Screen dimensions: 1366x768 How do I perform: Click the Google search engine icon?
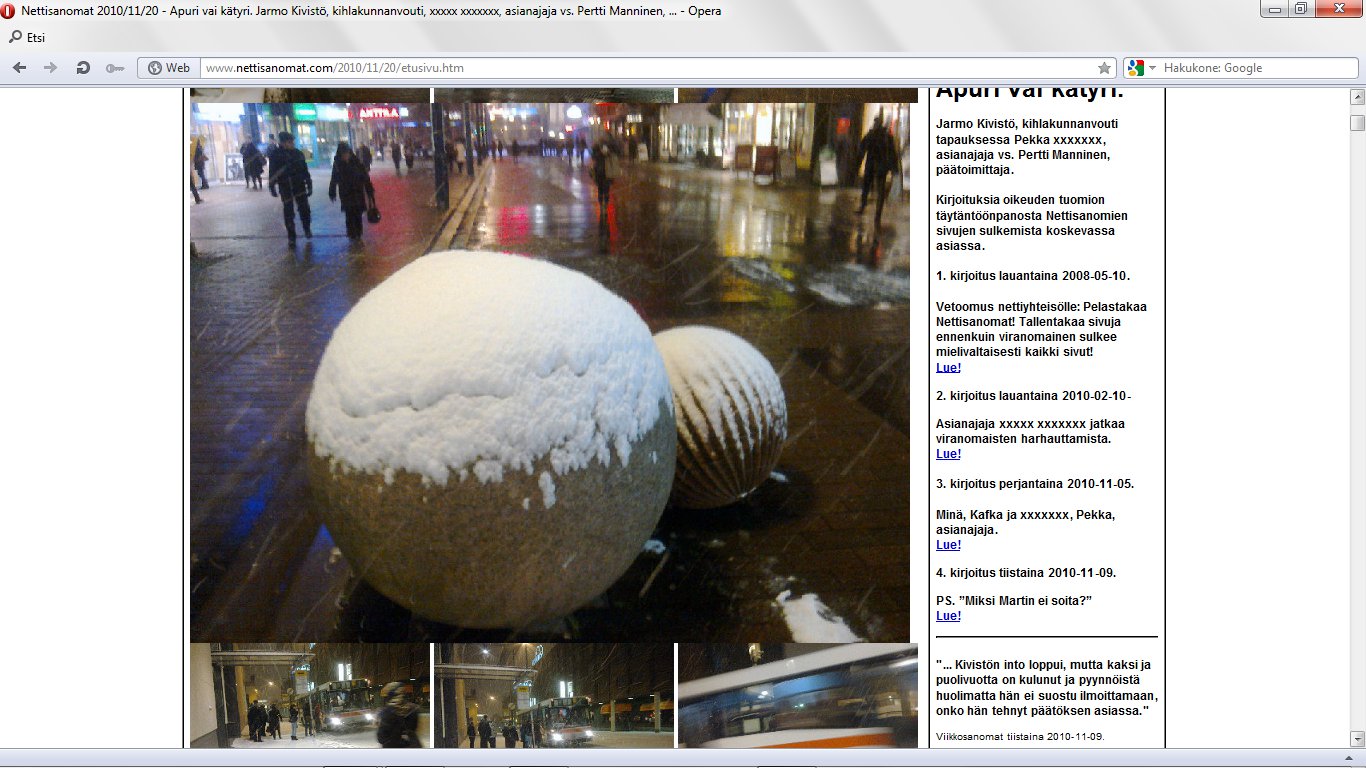point(1135,68)
